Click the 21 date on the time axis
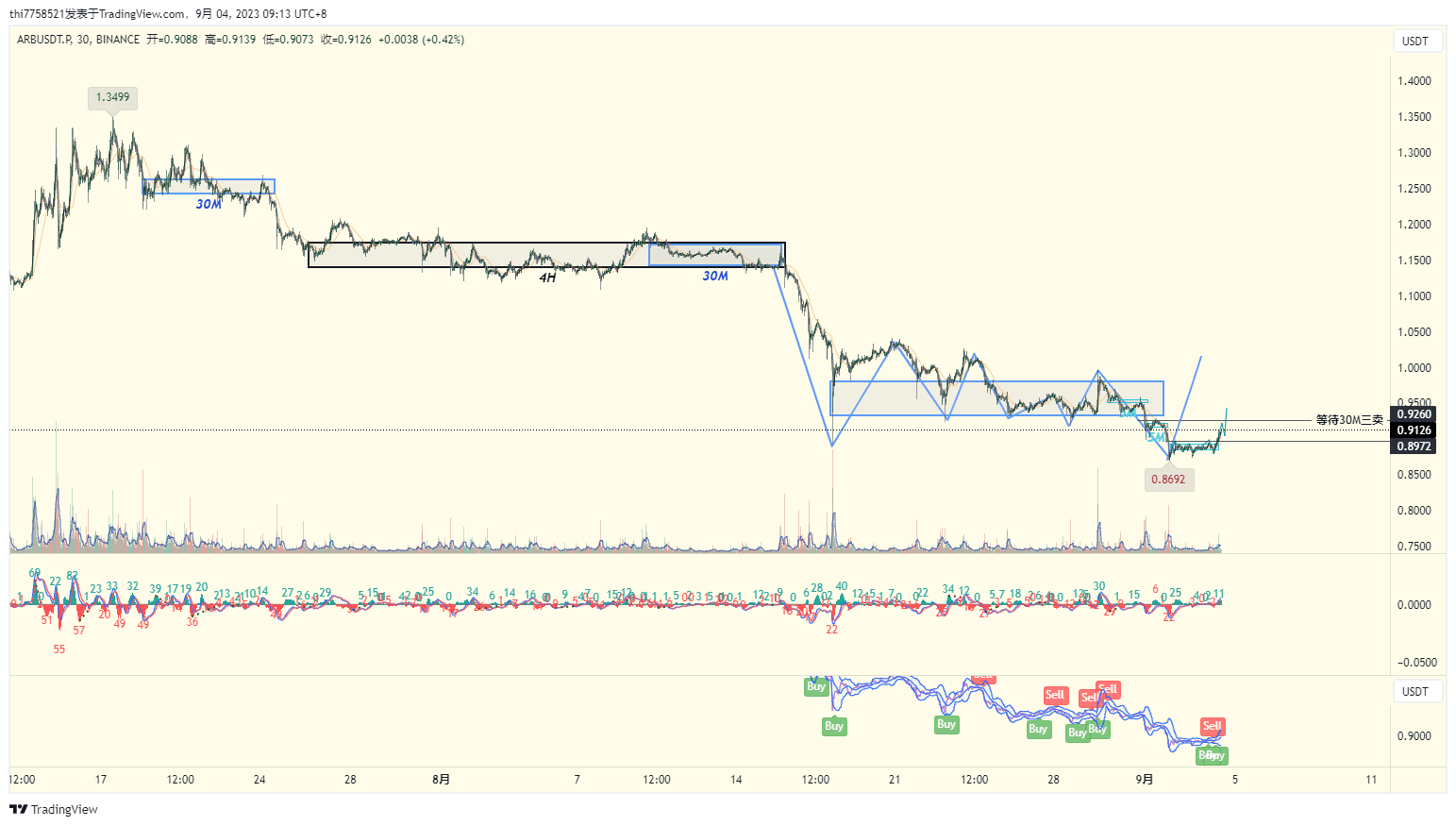 pyautogui.click(x=895, y=780)
